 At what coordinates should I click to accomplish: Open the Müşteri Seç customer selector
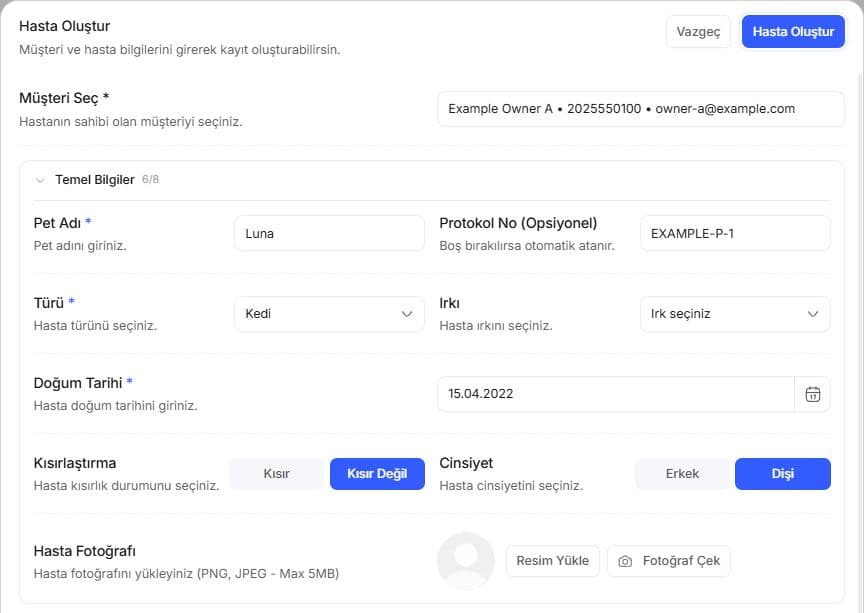tap(640, 109)
